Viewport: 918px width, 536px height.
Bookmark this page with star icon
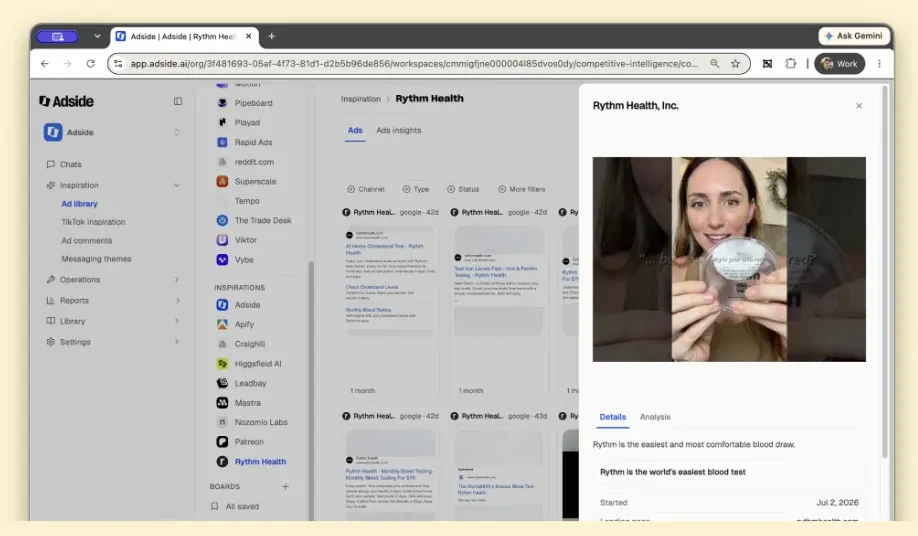tap(735, 64)
